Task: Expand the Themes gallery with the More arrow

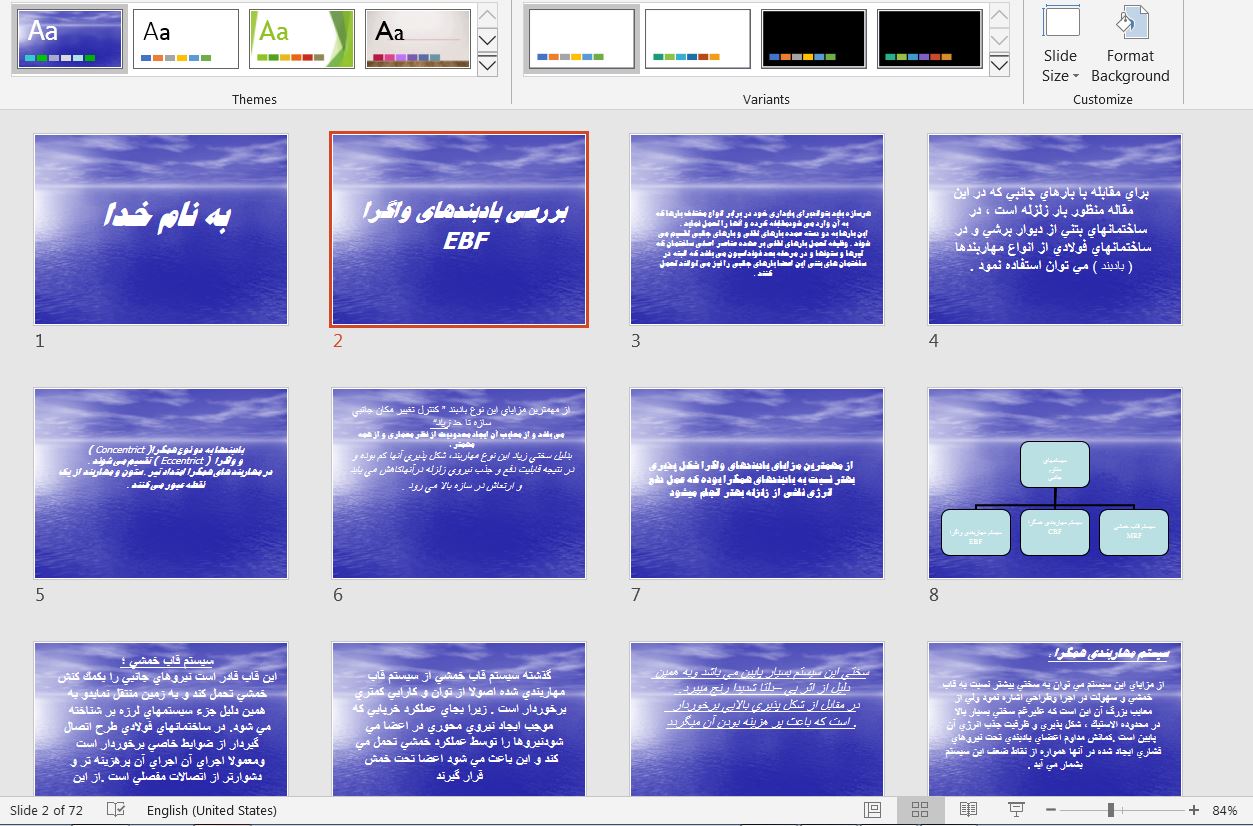Action: click(488, 66)
